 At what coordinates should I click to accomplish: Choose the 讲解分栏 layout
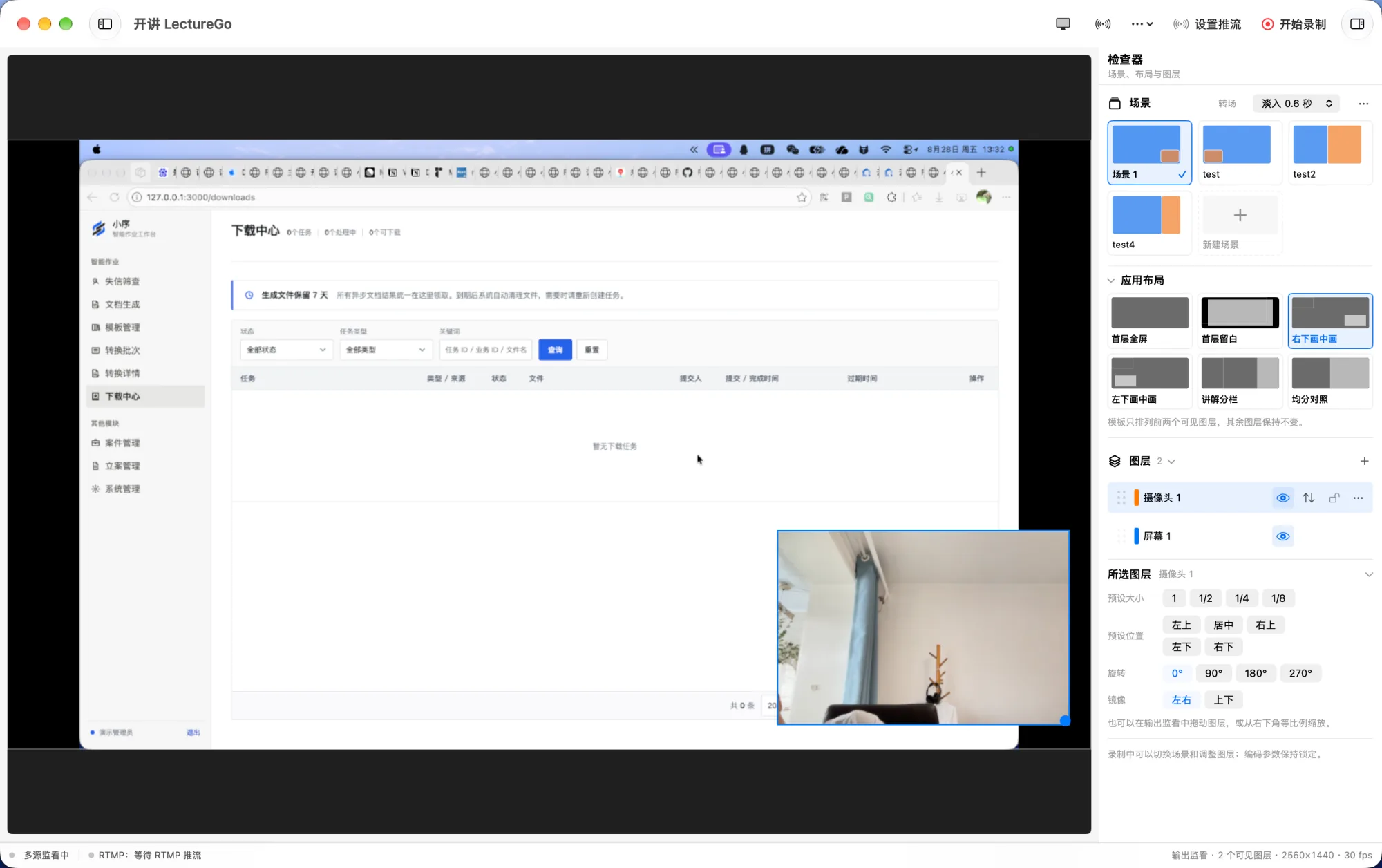[x=1240, y=381]
